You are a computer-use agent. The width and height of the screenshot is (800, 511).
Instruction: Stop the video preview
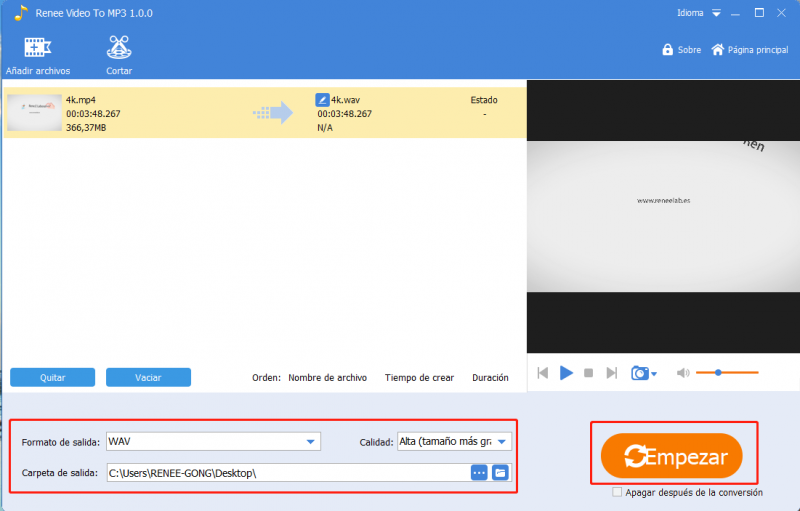pos(588,373)
